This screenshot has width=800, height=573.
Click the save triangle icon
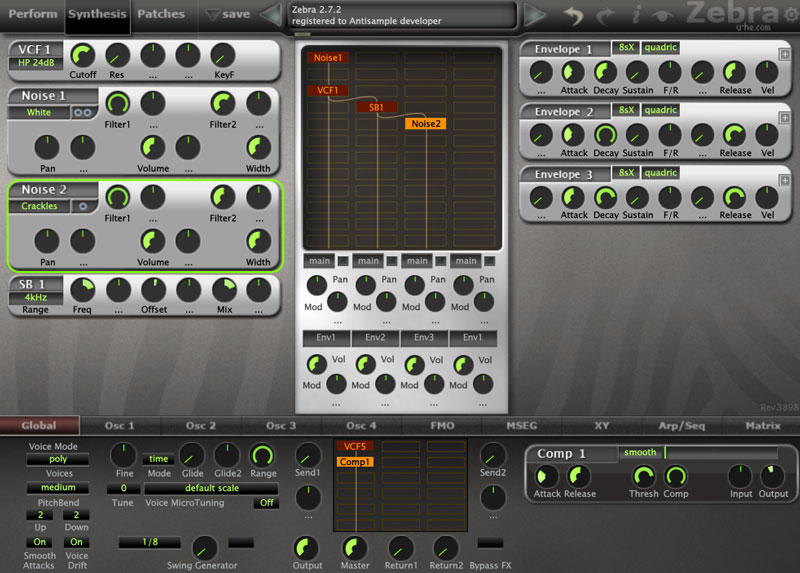[213, 15]
